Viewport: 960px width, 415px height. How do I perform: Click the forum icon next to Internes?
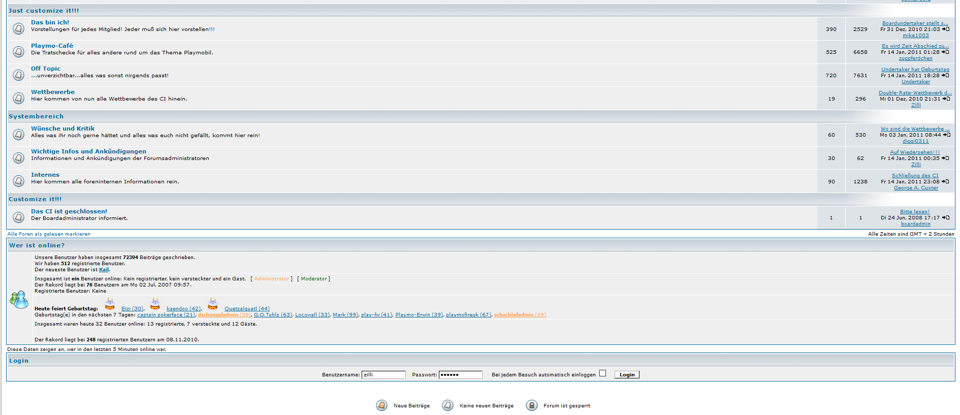(x=18, y=181)
